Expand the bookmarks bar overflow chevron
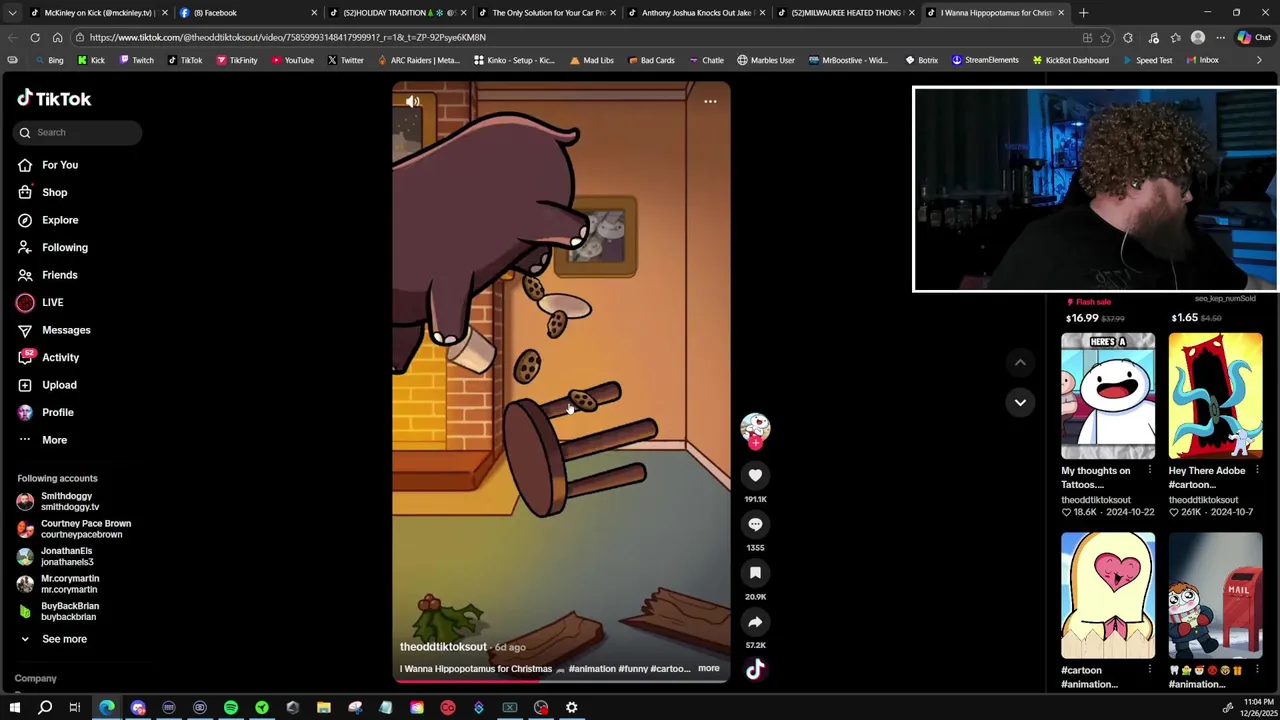 1259,60
